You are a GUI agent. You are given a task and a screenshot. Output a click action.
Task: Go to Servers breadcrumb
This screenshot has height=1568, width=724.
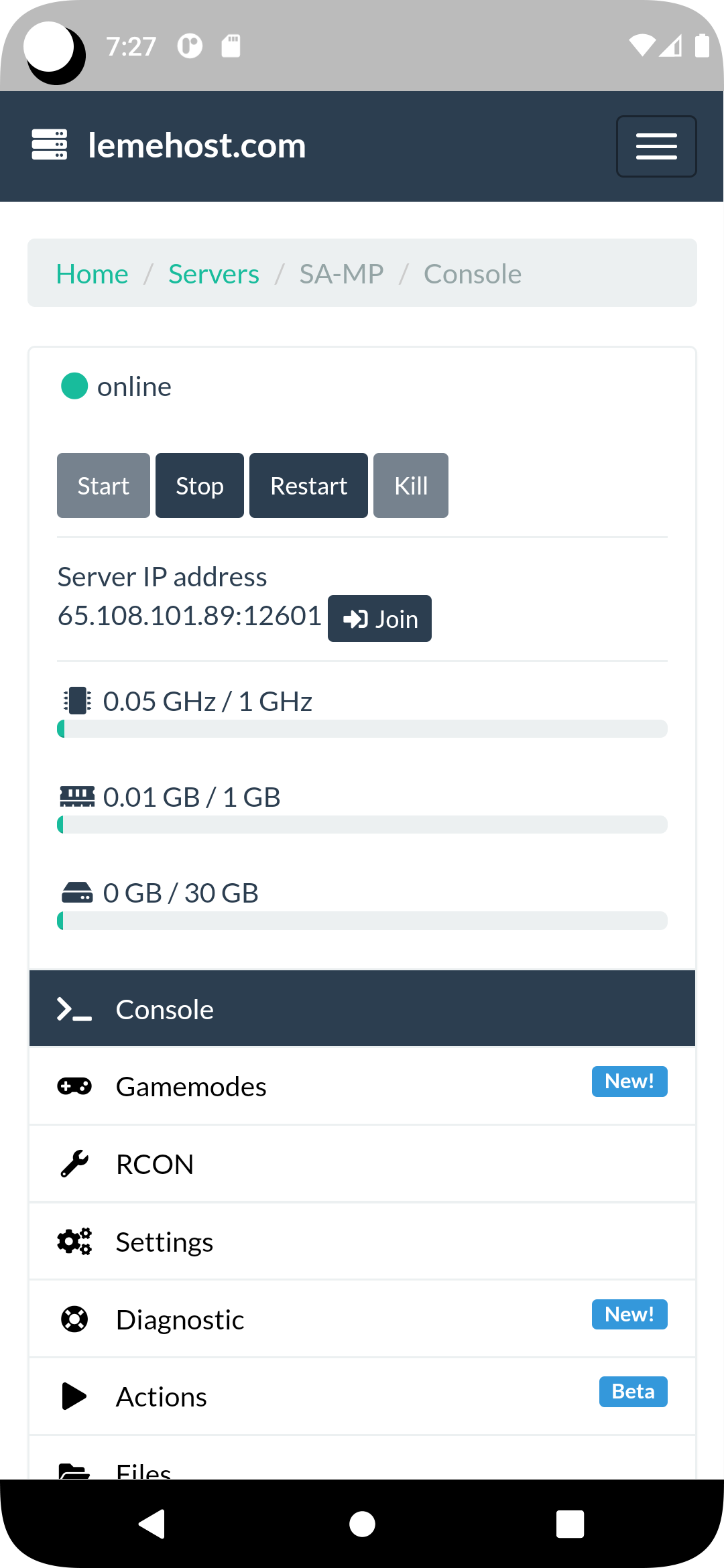pos(214,273)
